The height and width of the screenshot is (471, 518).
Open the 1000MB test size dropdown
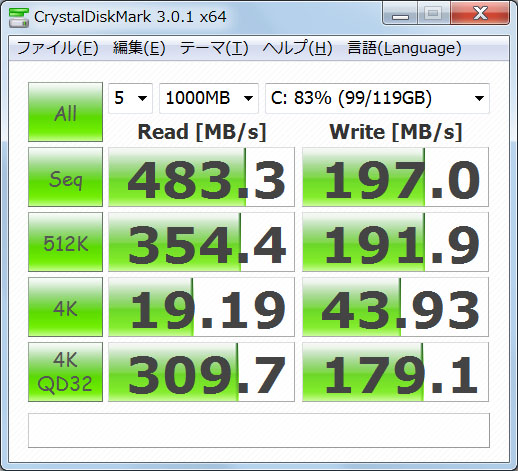click(x=209, y=98)
